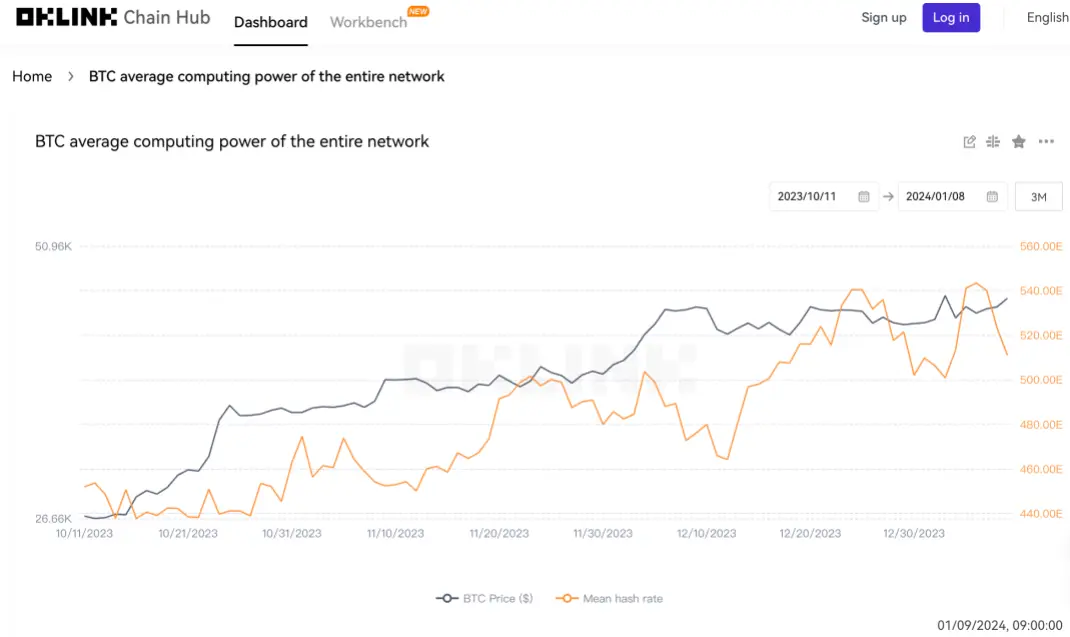Click the start date field 2023/10/11
This screenshot has height=637, width=1070.
click(806, 197)
